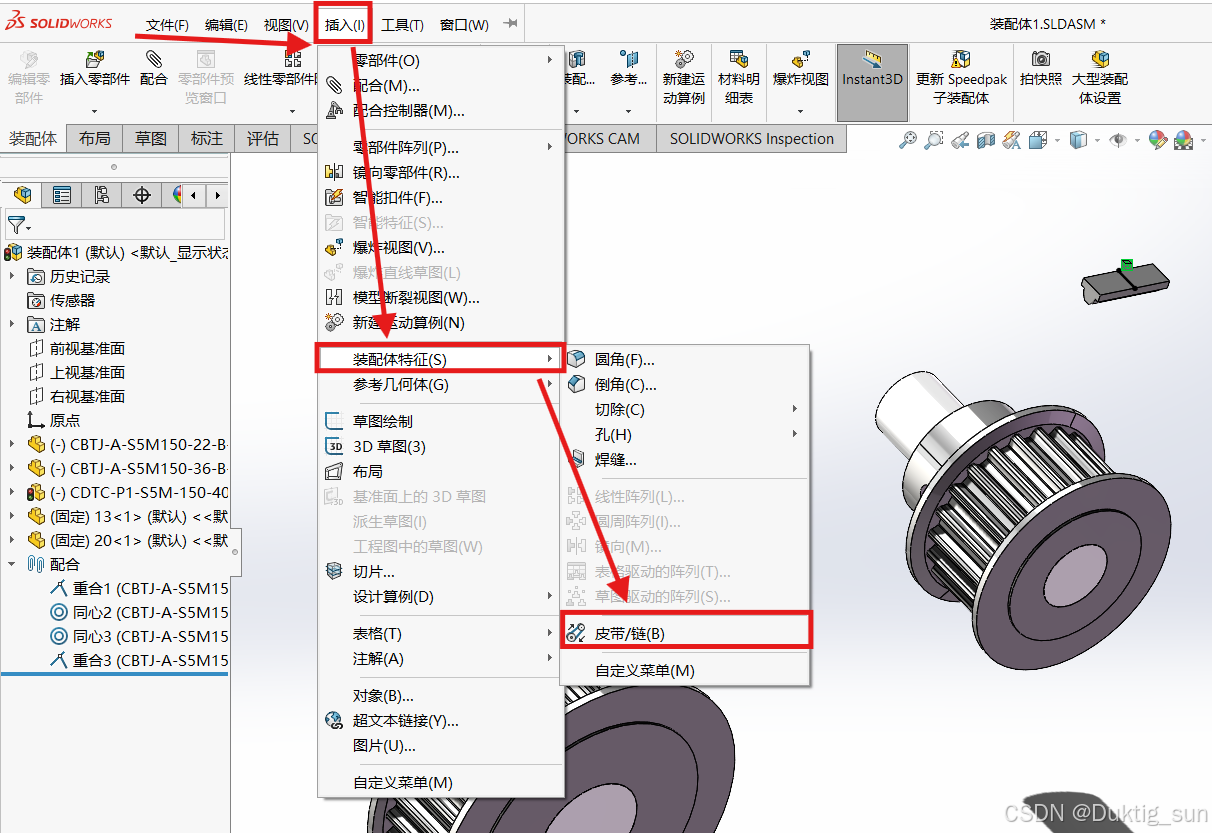Open the 文件(F) menu
This screenshot has width=1212, height=833.
167,25
